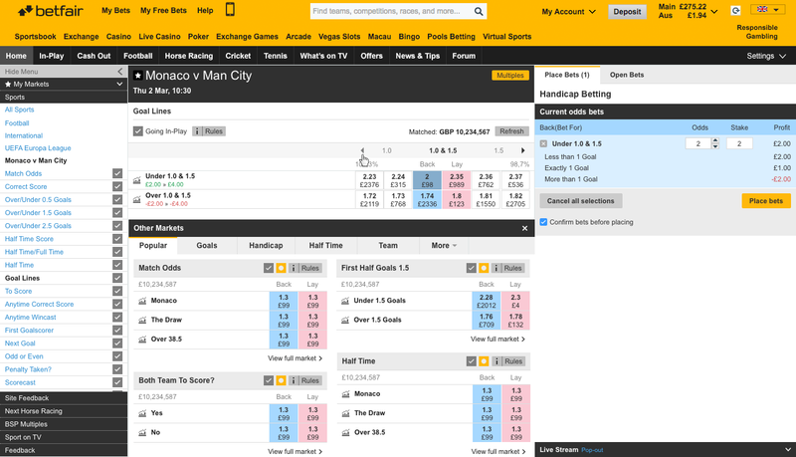Click info icon in First Half Goals 1.5

(x=496, y=268)
